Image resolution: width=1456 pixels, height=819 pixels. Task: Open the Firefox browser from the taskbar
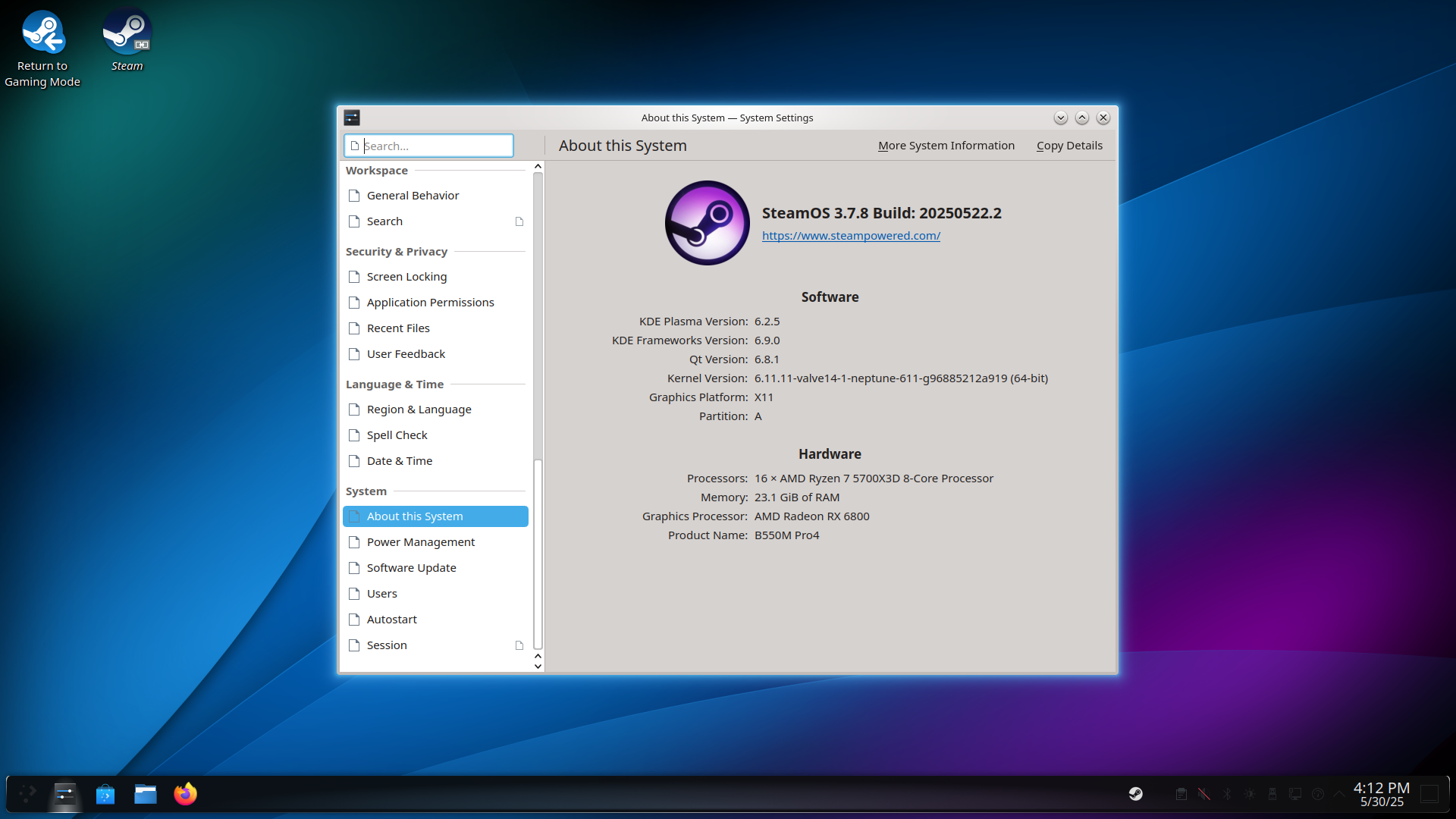pos(185,794)
